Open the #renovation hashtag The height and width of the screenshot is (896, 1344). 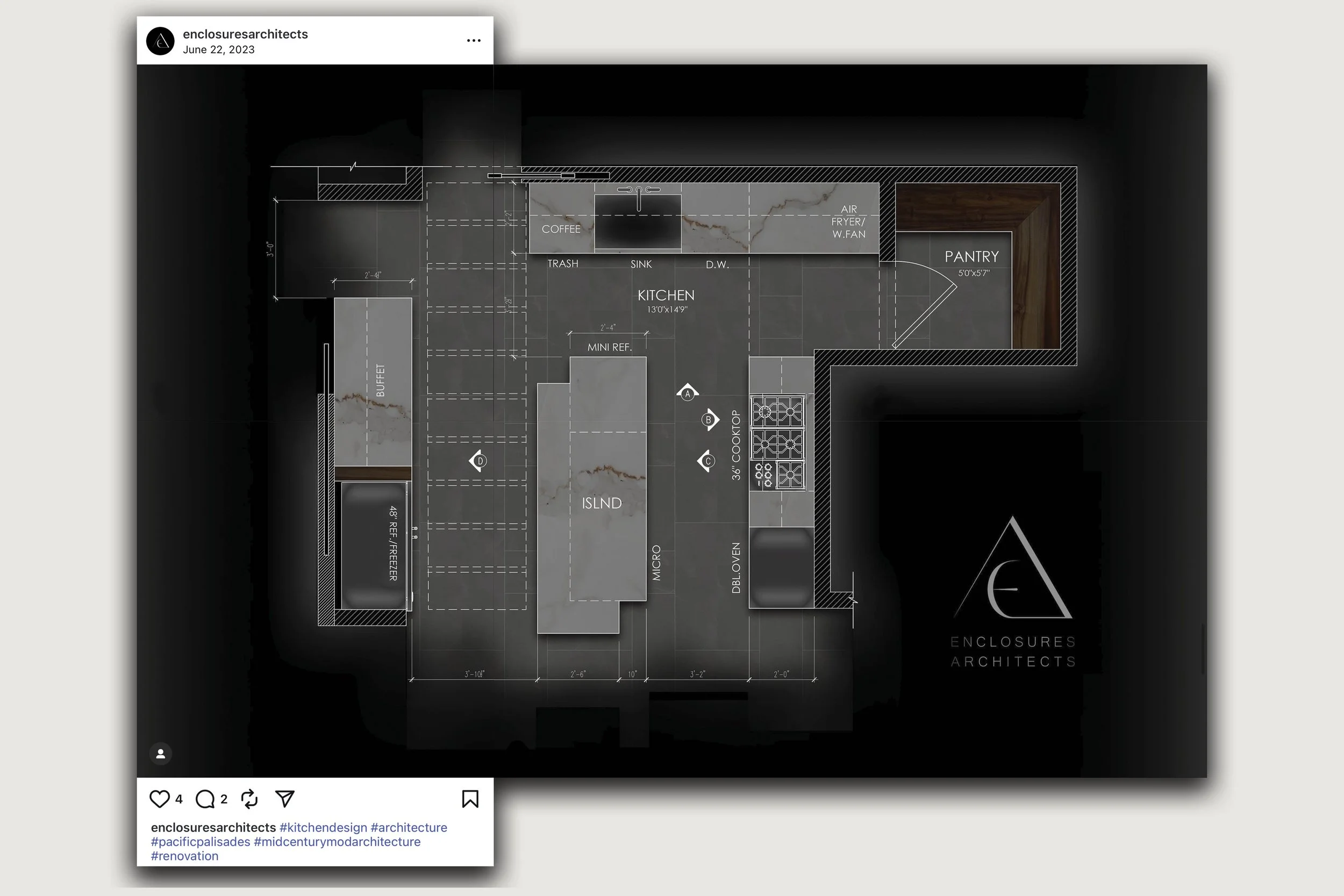[x=184, y=856]
